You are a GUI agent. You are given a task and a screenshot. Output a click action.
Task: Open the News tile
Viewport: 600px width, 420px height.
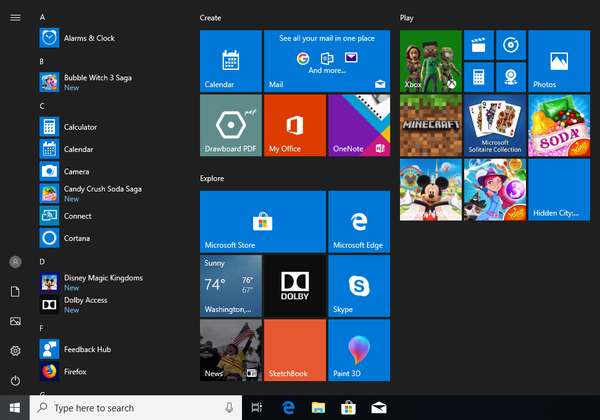pyautogui.click(x=231, y=350)
